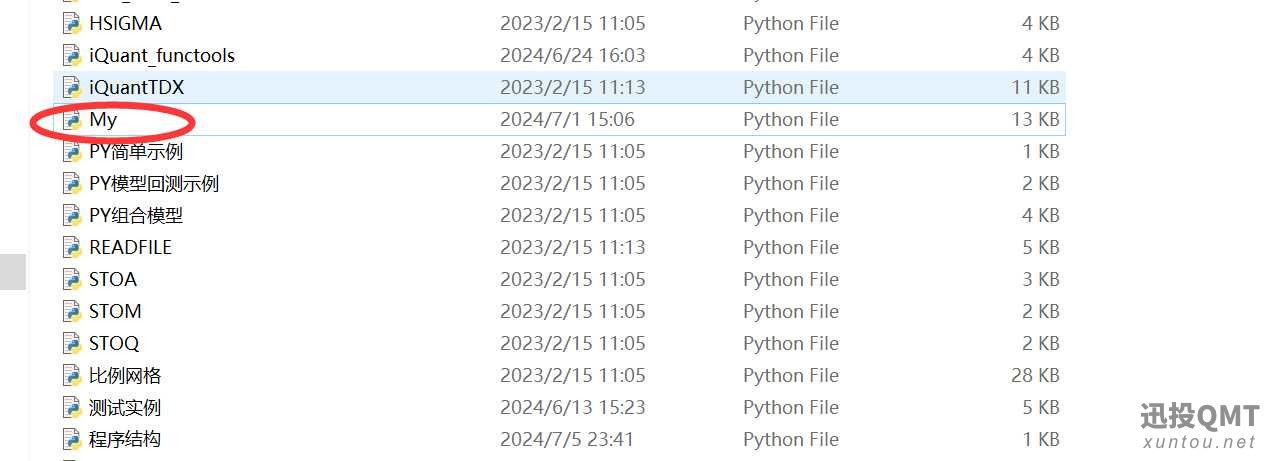
Task: Select the READFILE Python file icon
Action: [71, 247]
